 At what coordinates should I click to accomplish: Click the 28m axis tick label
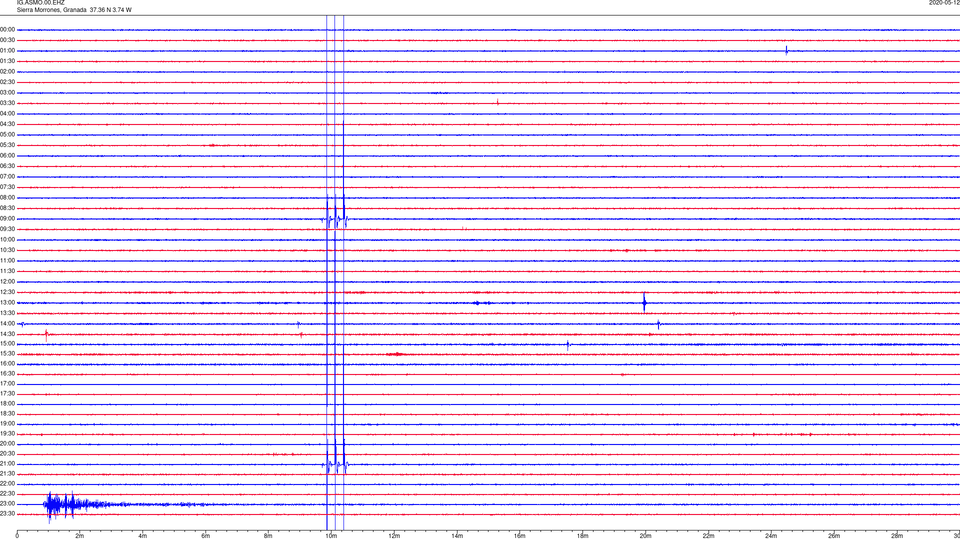point(897,536)
